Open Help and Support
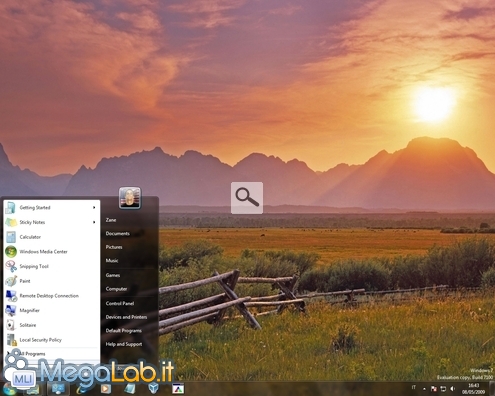This screenshot has width=495, height=396. [x=124, y=344]
